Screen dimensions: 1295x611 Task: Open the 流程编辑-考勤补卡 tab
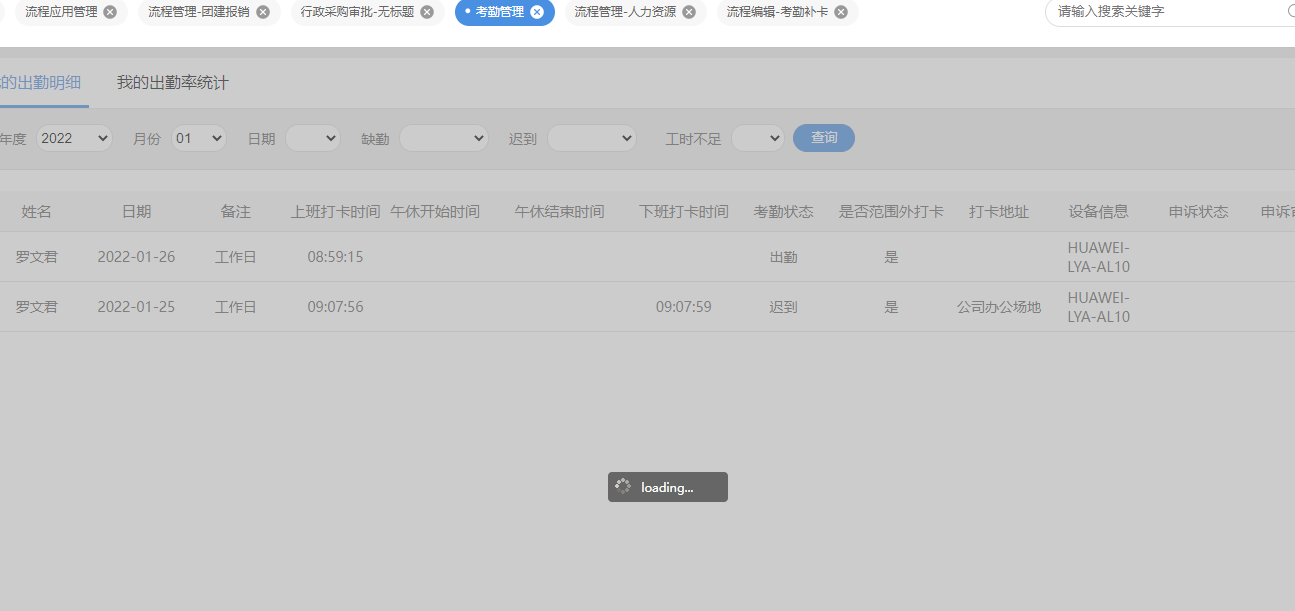point(776,12)
